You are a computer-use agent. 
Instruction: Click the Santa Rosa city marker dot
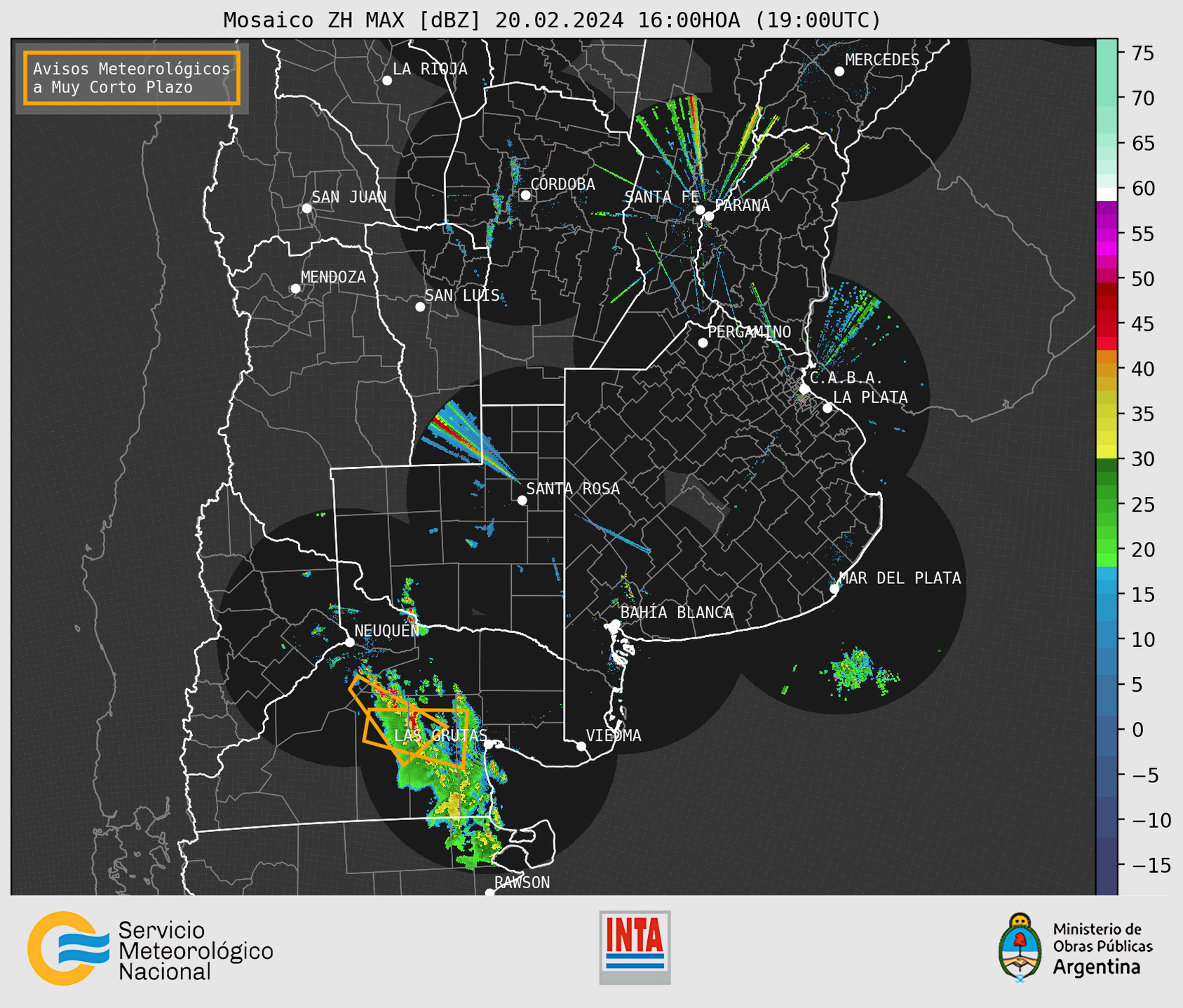point(522,500)
